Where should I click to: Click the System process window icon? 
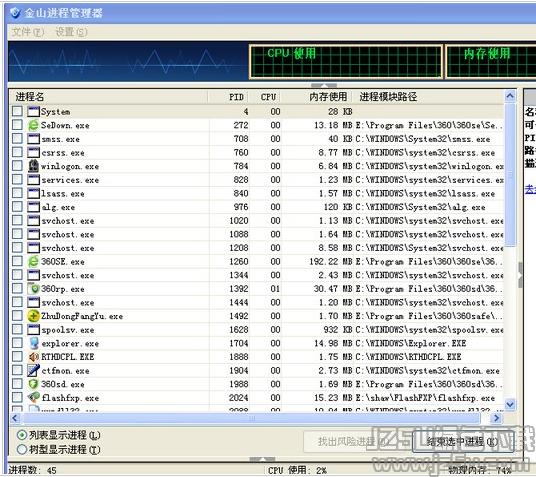(x=33, y=111)
